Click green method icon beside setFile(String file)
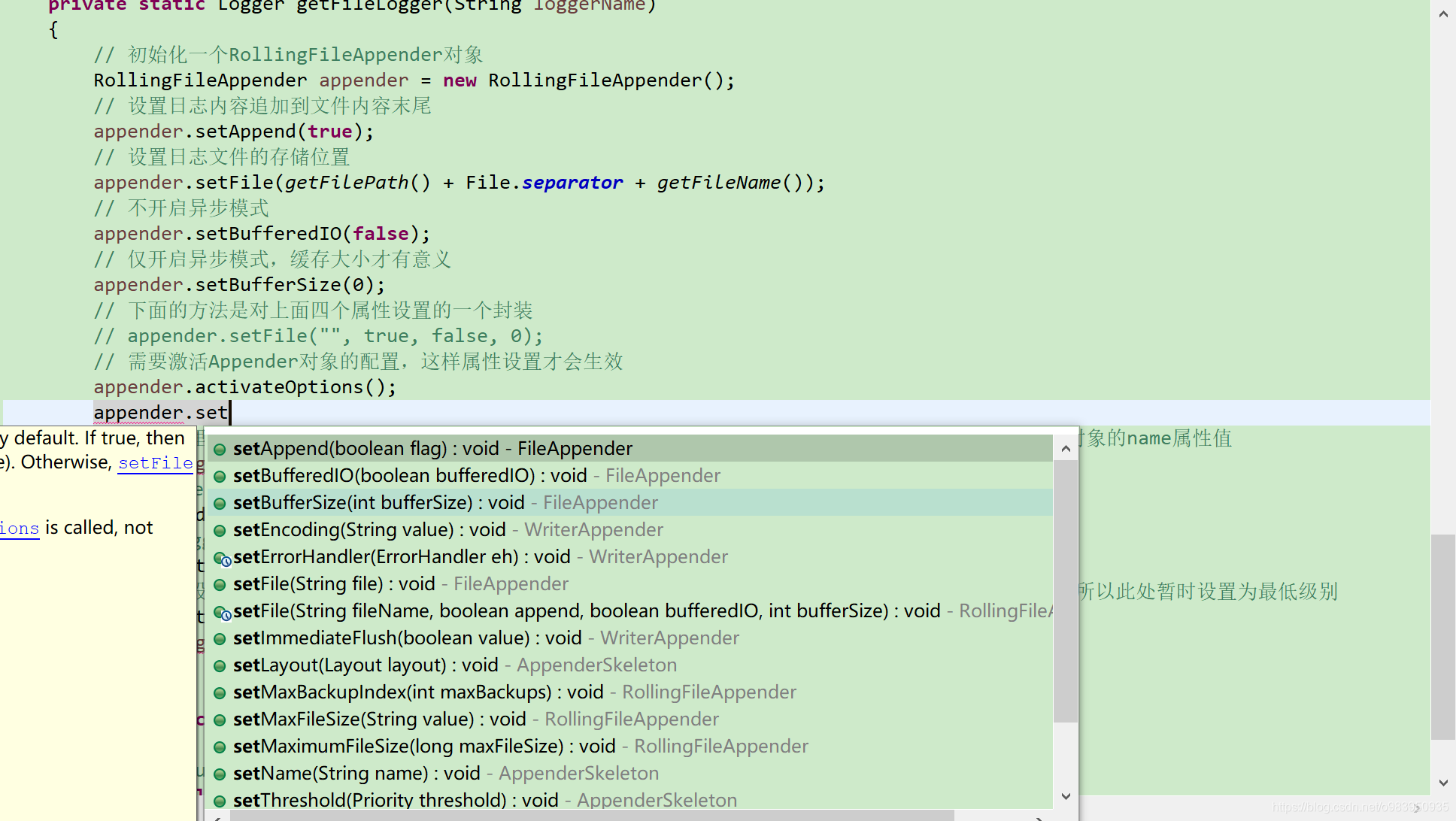This screenshot has width=1456, height=821. (220, 585)
